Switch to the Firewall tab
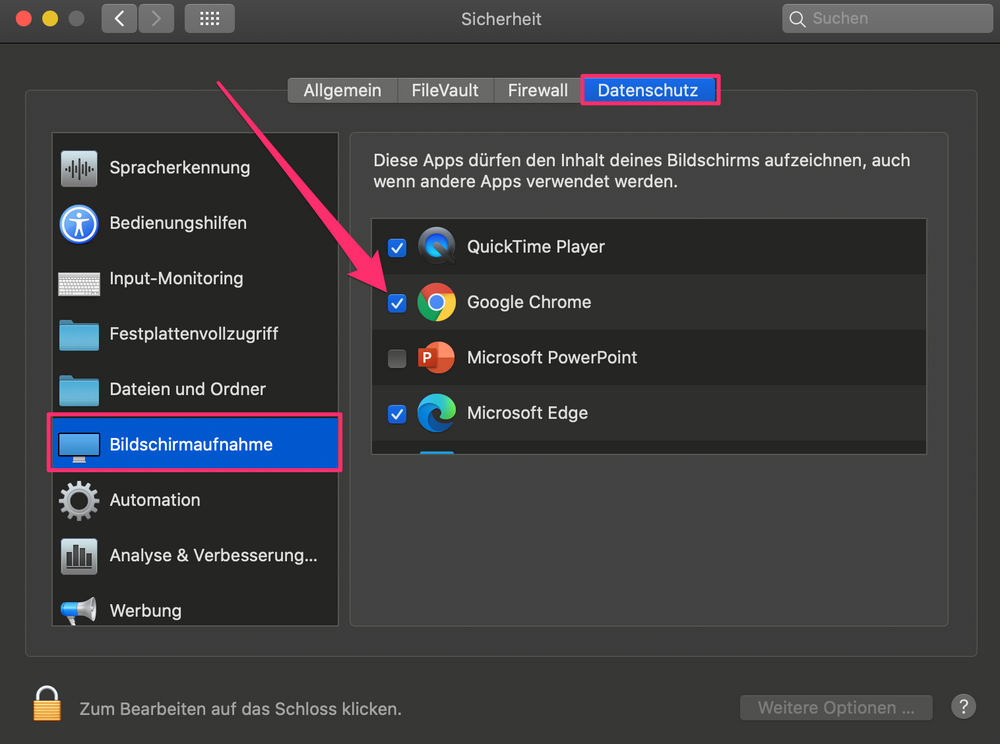The width and height of the screenshot is (1000, 744). [x=538, y=91]
